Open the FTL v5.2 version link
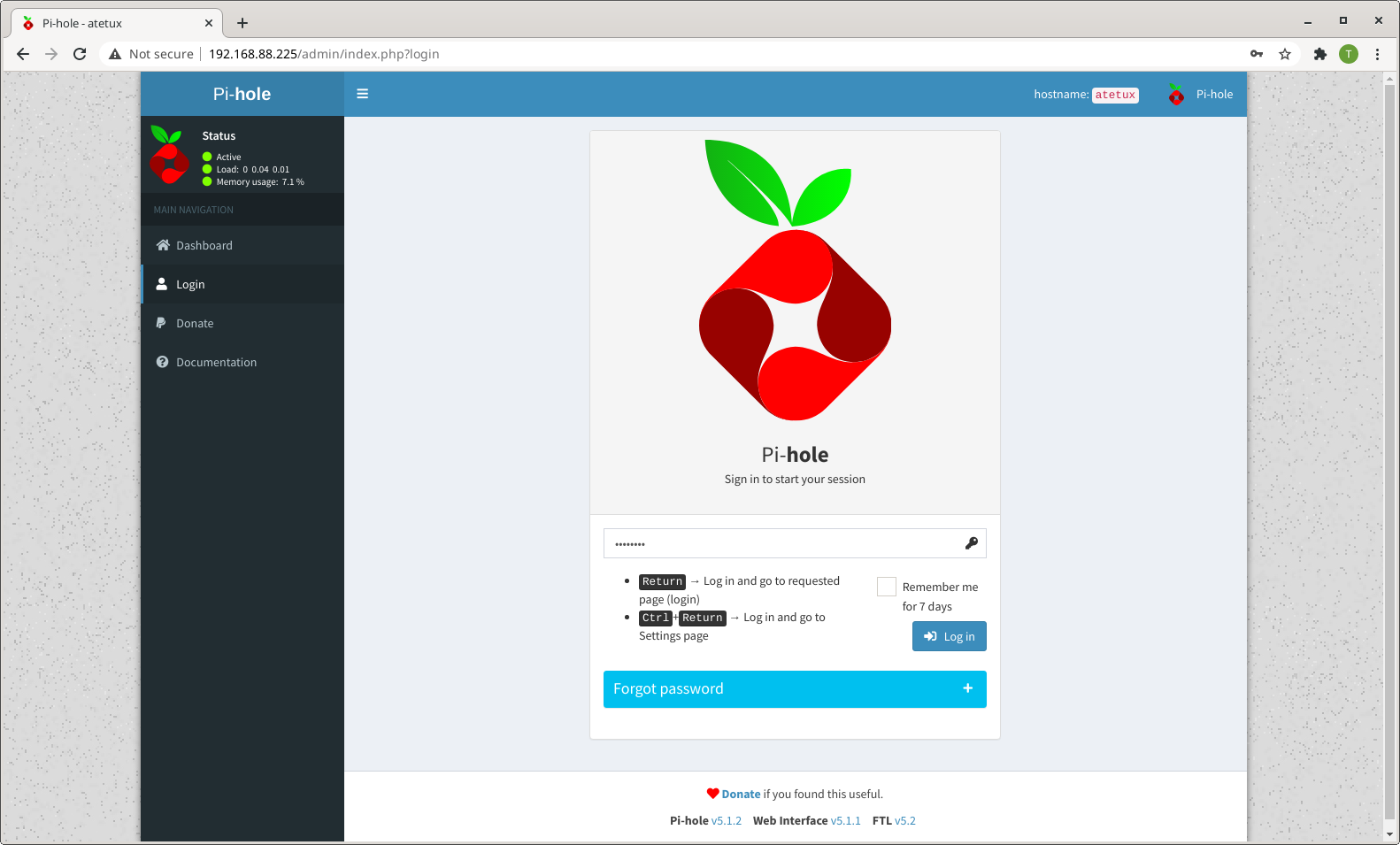 tap(905, 821)
